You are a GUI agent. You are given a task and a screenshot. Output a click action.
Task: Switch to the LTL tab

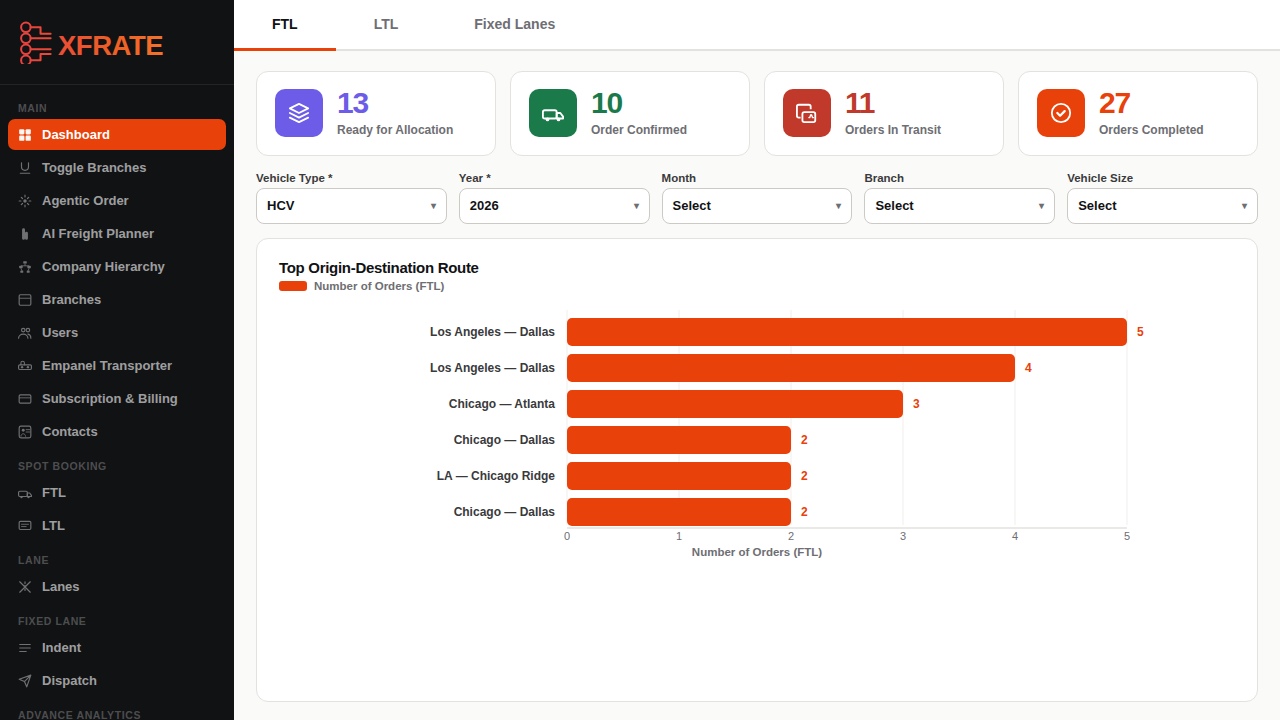point(385,23)
